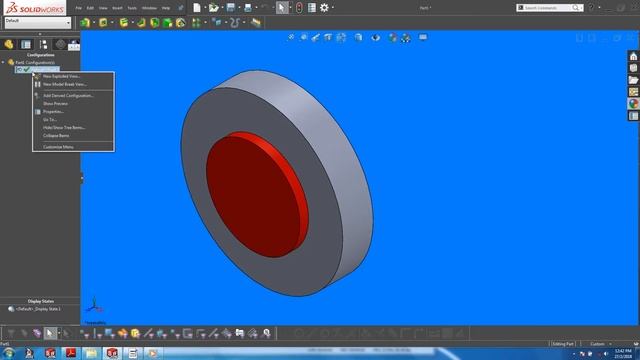This screenshot has width=640, height=360.
Task: Open the media player taskbar icon
Action: point(153,353)
